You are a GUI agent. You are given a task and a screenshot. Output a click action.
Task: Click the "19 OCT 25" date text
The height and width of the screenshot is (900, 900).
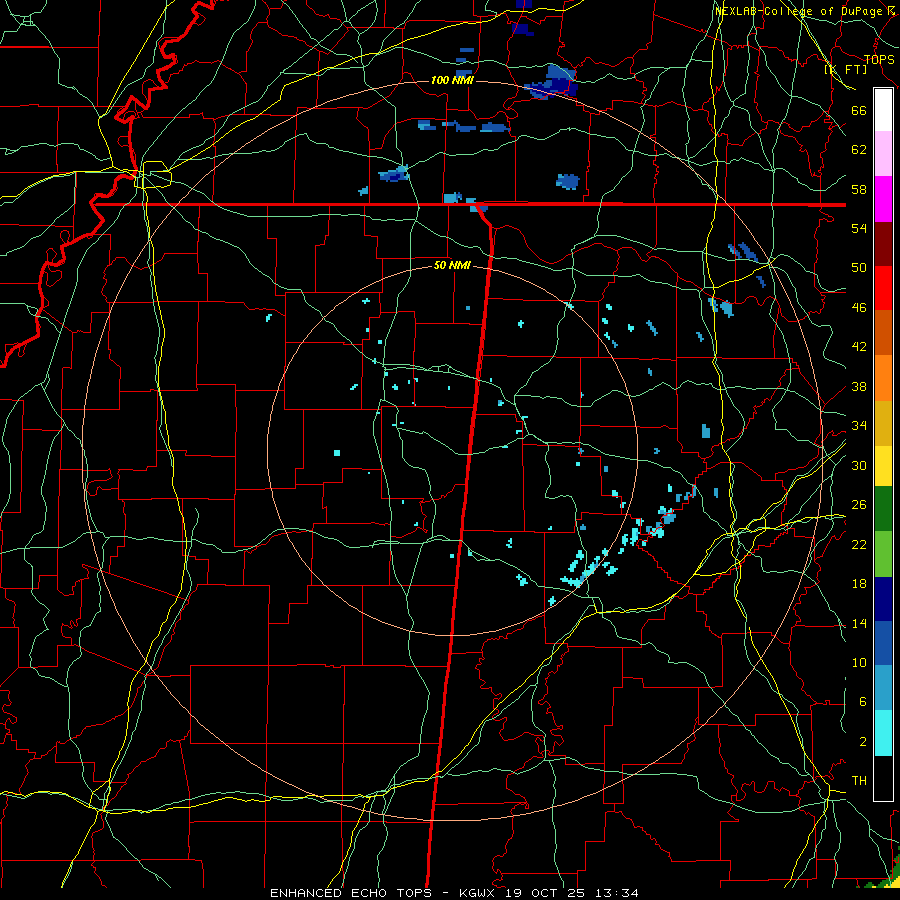pyautogui.click(x=545, y=893)
